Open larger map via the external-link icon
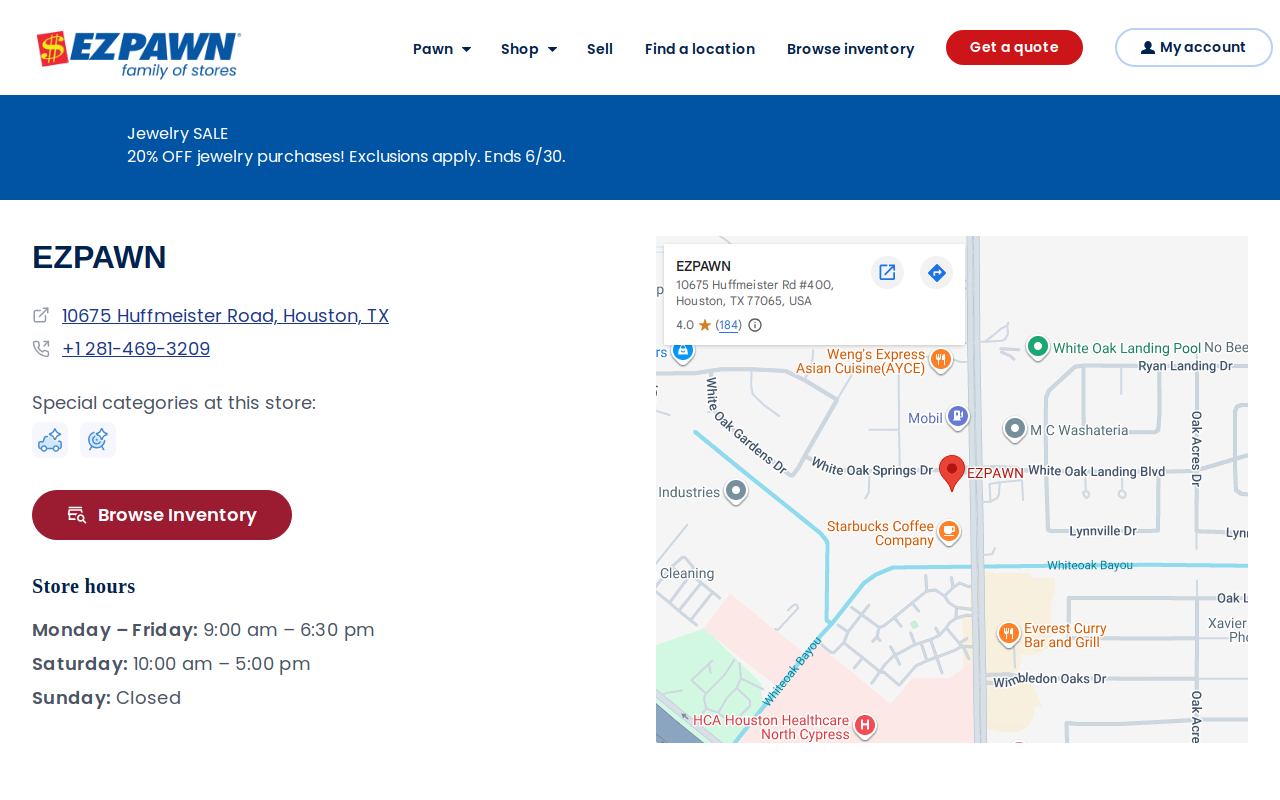This screenshot has height=800, width=1280. pyautogui.click(x=887, y=272)
